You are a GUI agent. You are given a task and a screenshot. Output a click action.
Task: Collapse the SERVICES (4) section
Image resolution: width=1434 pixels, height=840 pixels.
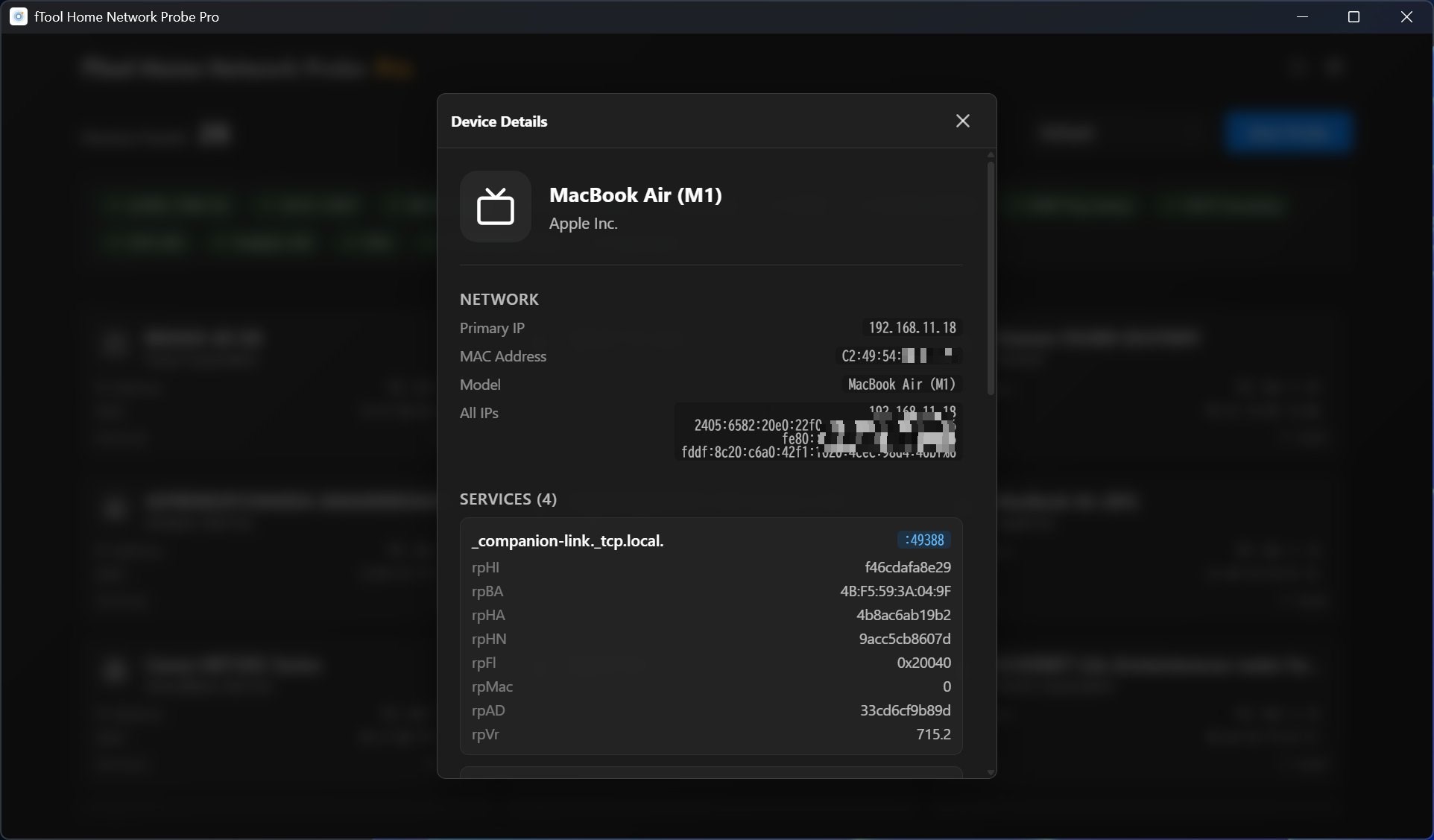pos(508,499)
